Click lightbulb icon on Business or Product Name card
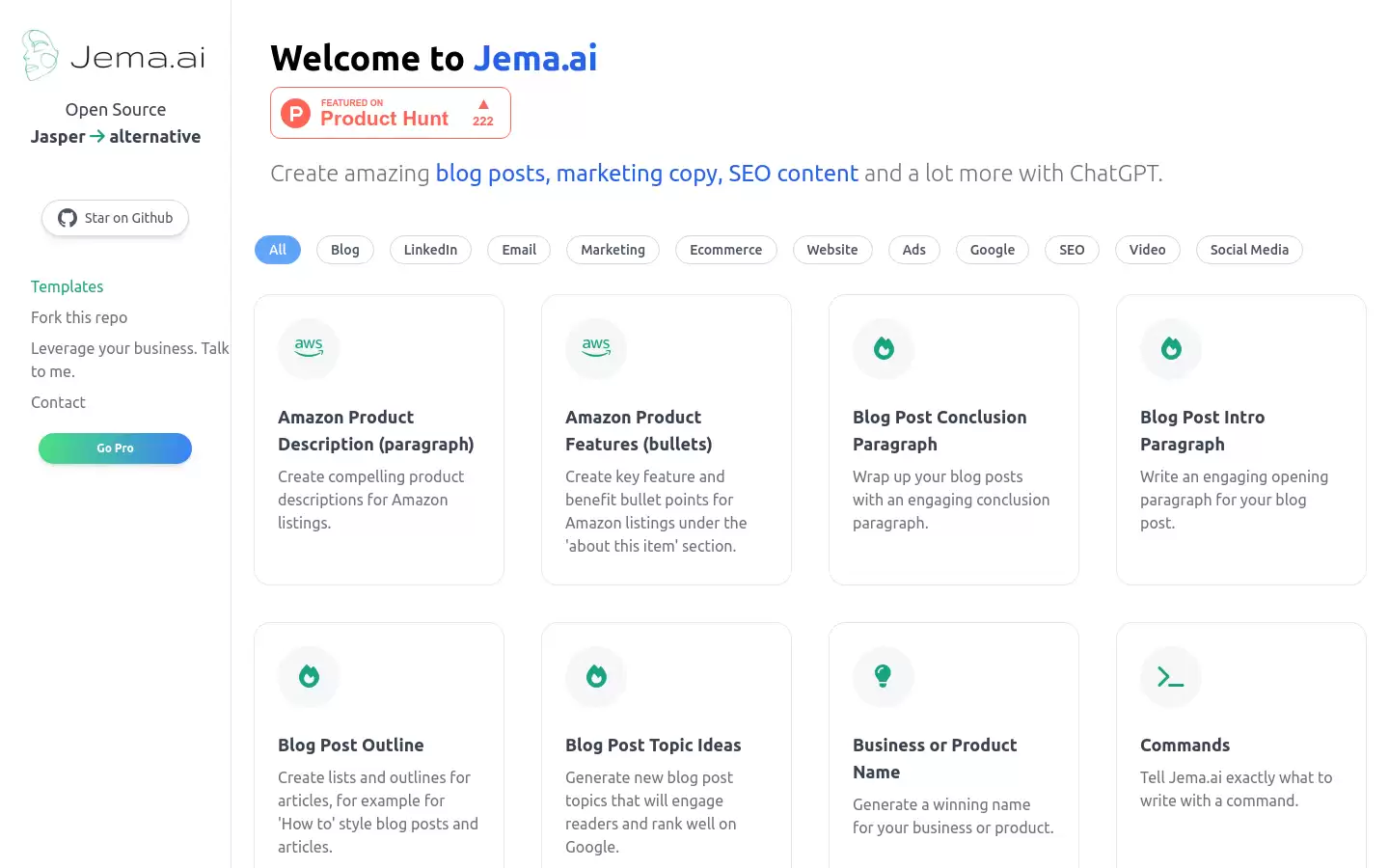The height and width of the screenshot is (868, 1389). pyautogui.click(x=883, y=676)
